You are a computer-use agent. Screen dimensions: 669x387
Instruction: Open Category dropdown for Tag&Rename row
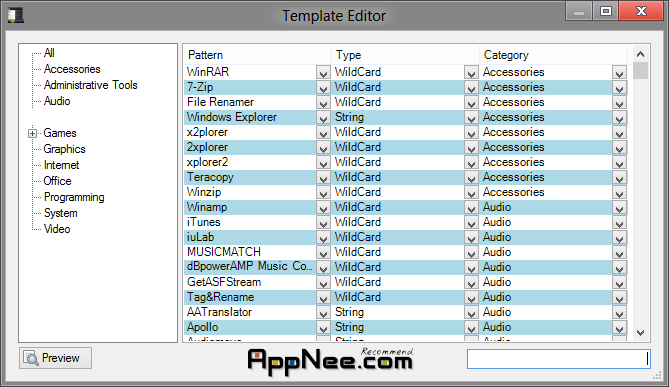coord(619,297)
